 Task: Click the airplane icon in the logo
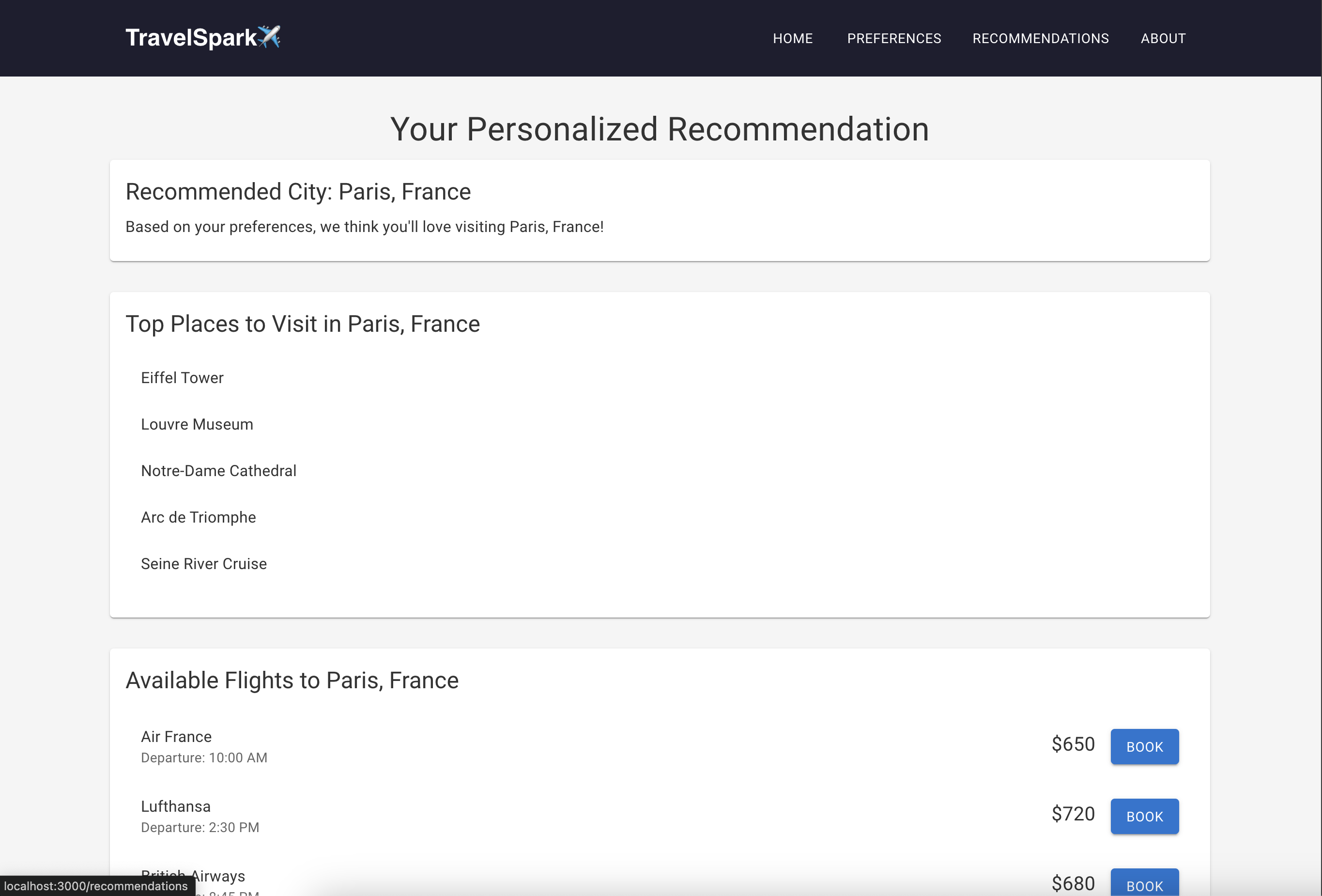269,37
